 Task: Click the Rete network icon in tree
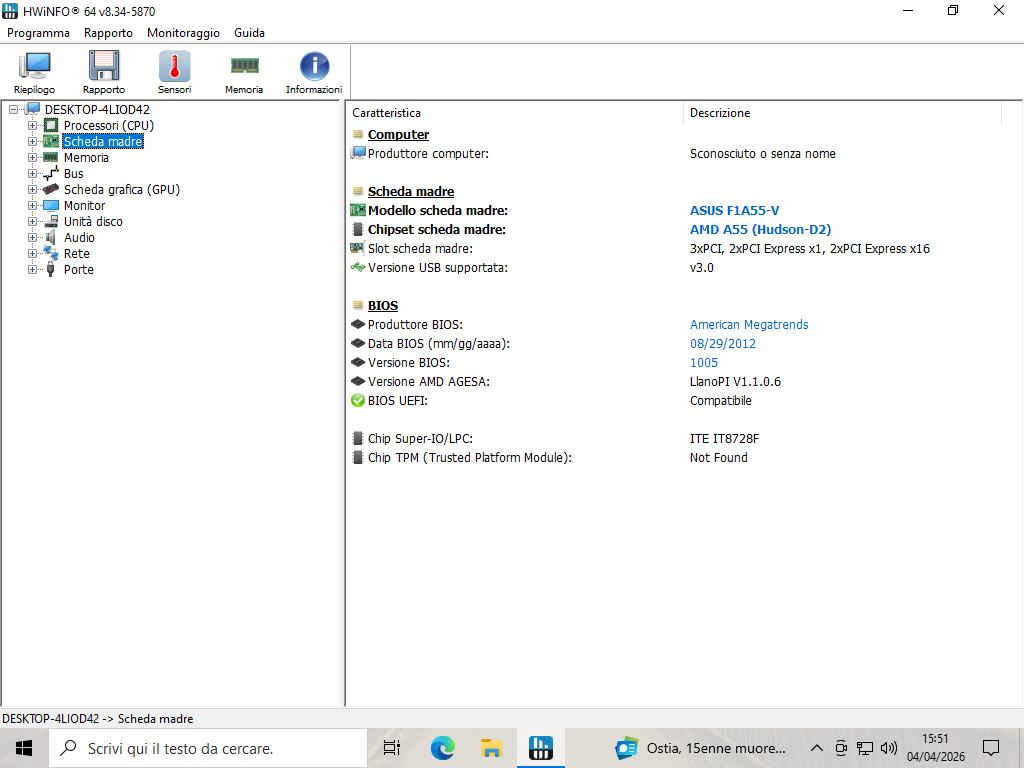tap(51, 253)
